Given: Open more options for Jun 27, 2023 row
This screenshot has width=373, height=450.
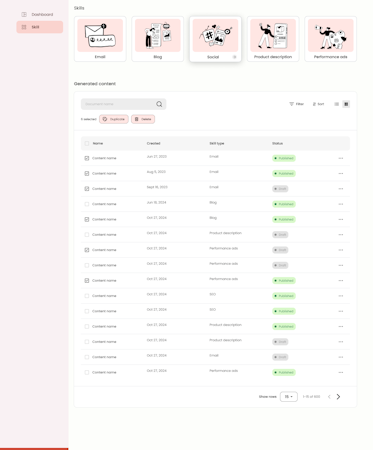Looking at the screenshot, I should pyautogui.click(x=341, y=158).
